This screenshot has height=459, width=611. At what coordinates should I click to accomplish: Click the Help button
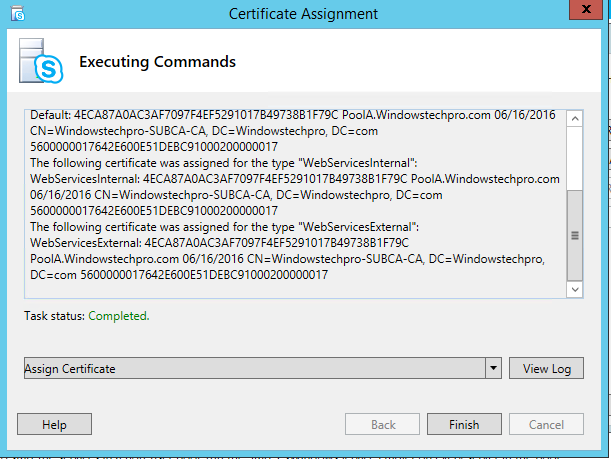(x=54, y=424)
